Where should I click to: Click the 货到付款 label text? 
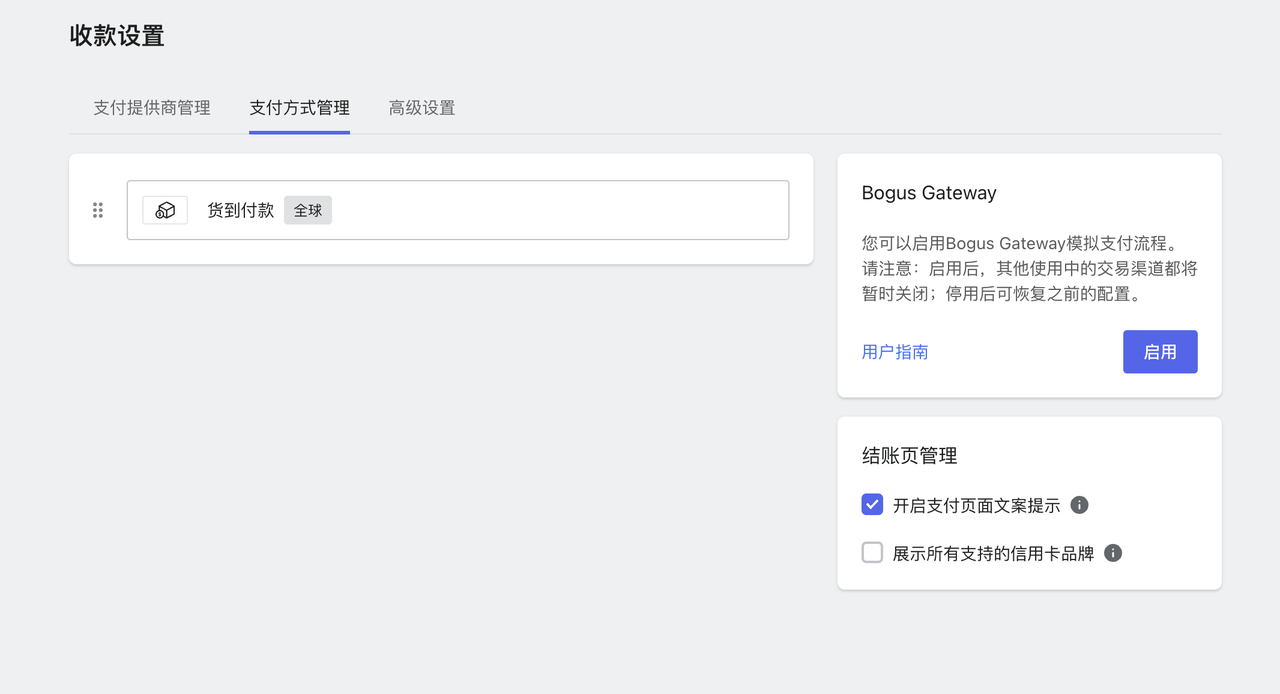[240, 210]
